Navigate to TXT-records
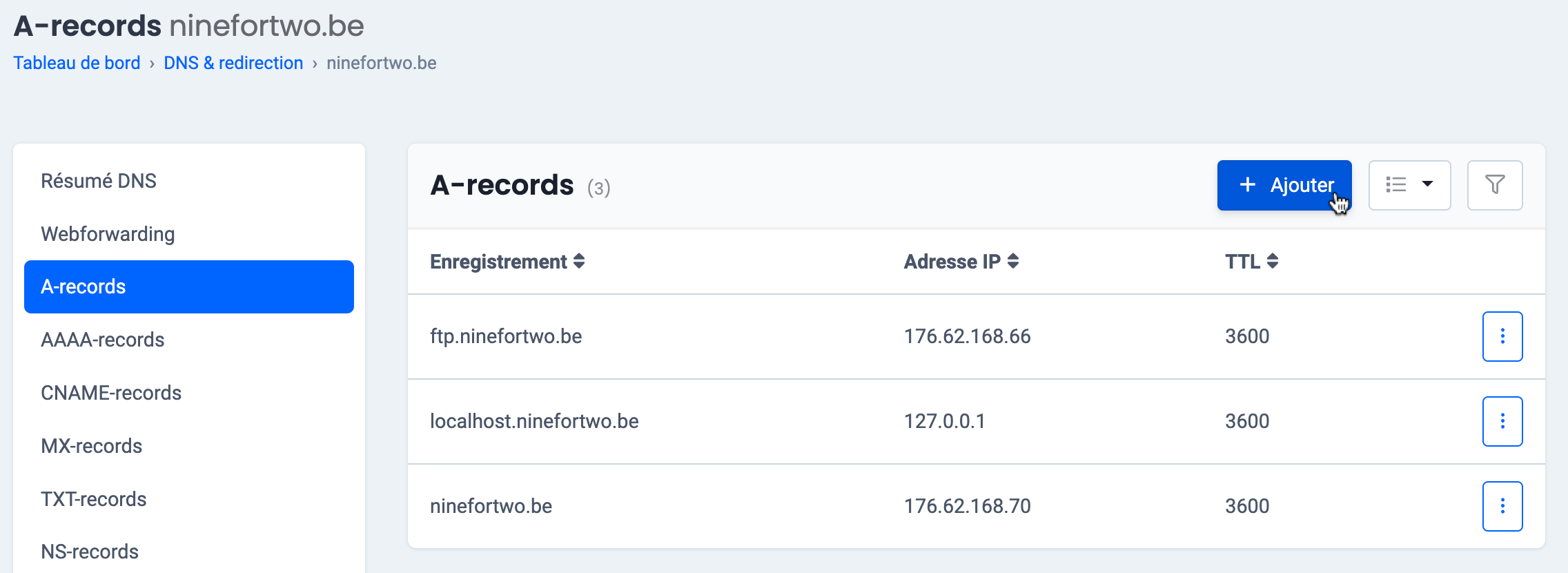The width and height of the screenshot is (1568, 573). 94,499
